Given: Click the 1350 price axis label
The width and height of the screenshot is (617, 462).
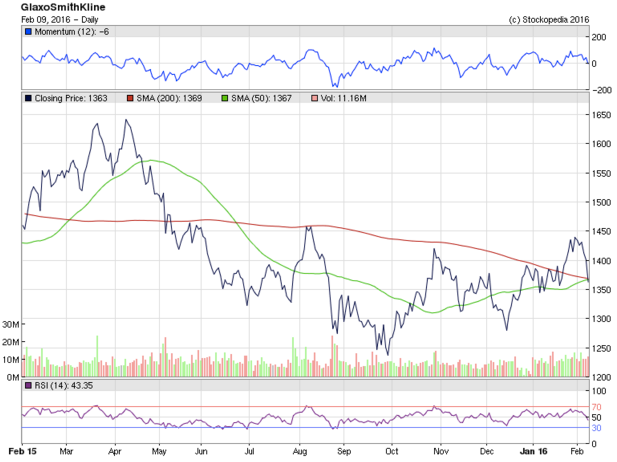Looking at the screenshot, I should point(602,290).
